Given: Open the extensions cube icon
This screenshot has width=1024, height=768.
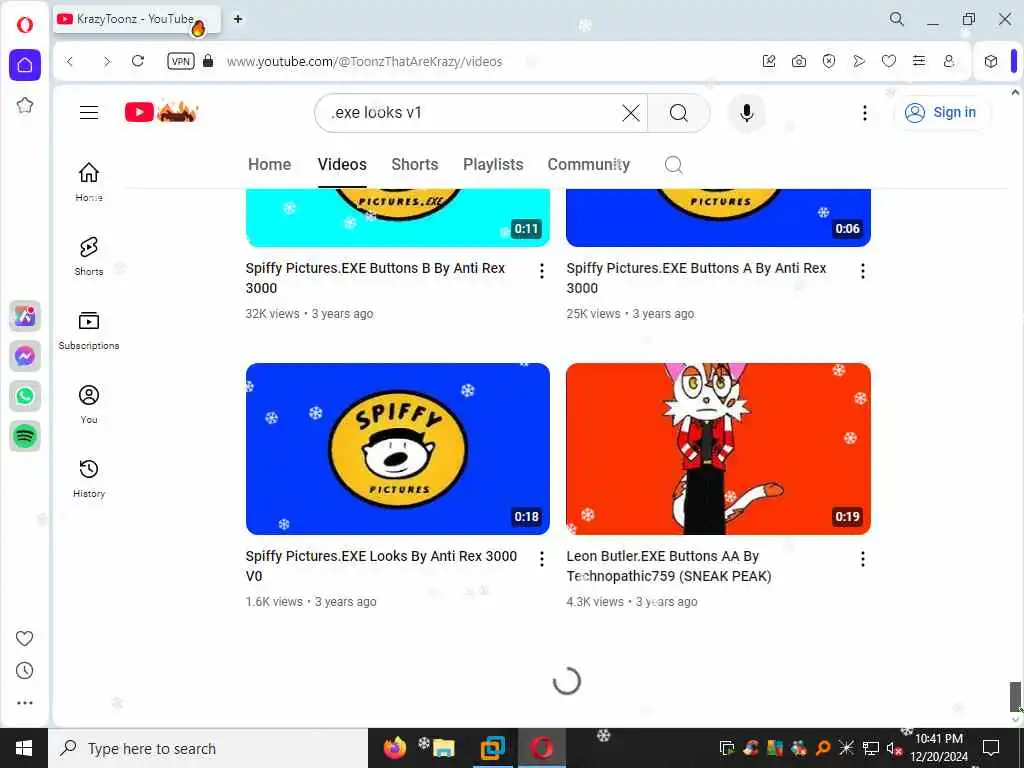Looking at the screenshot, I should click(991, 61).
